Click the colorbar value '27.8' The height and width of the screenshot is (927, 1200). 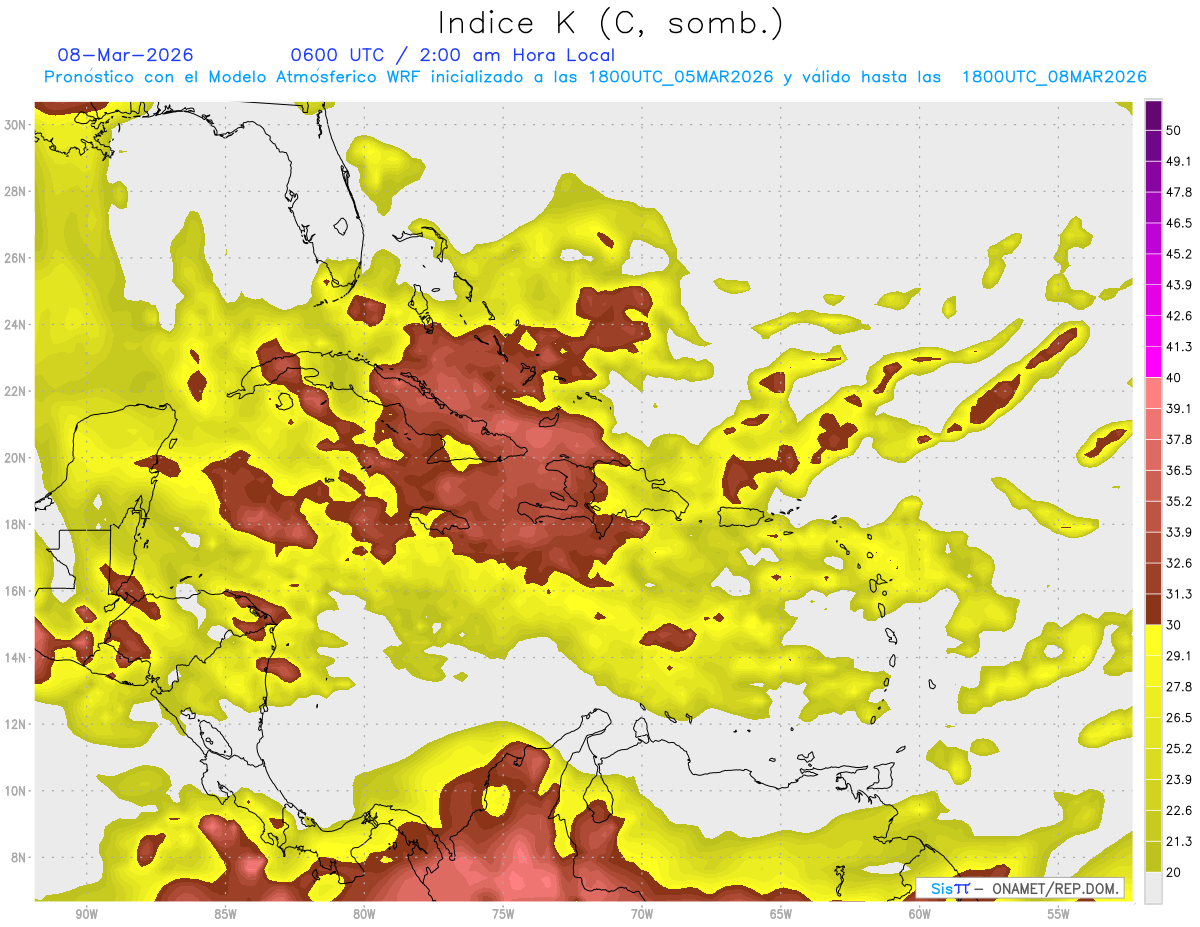(1179, 687)
